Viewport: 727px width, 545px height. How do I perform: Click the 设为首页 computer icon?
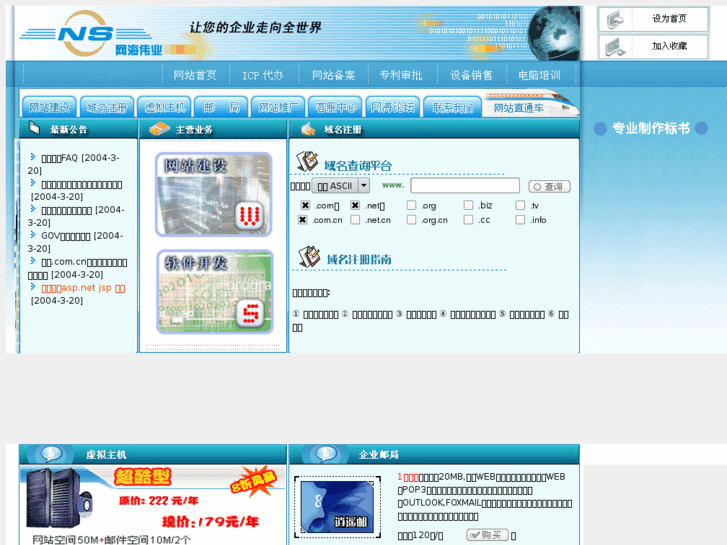615,19
